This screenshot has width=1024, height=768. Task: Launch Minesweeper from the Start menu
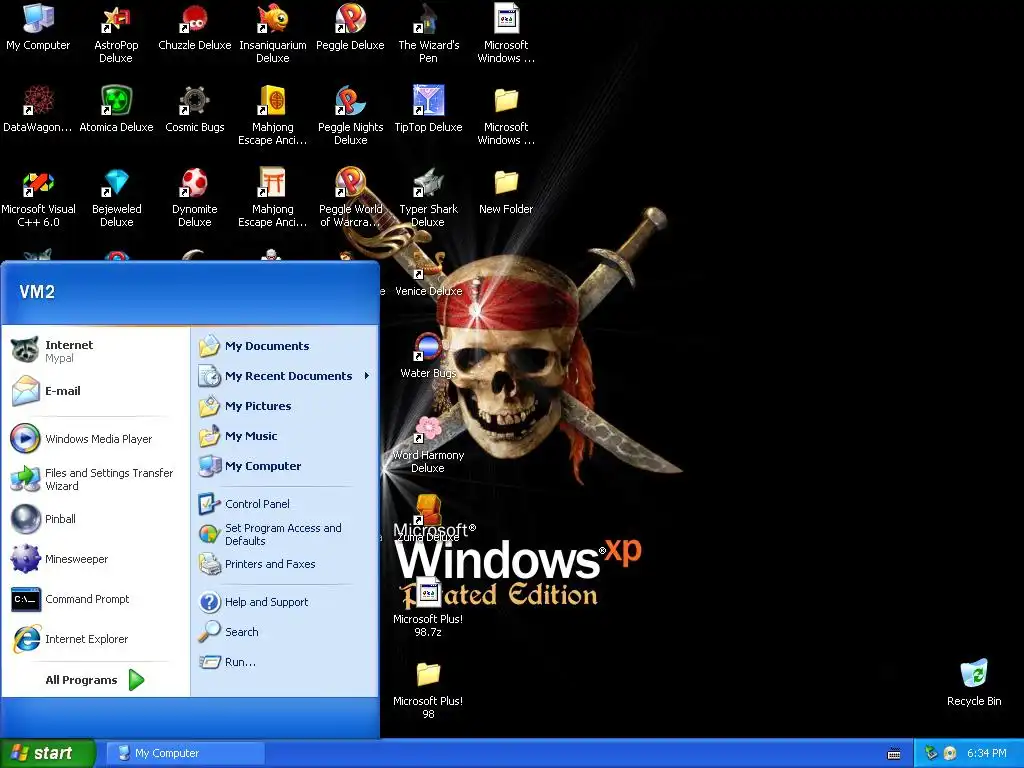[x=95, y=559]
